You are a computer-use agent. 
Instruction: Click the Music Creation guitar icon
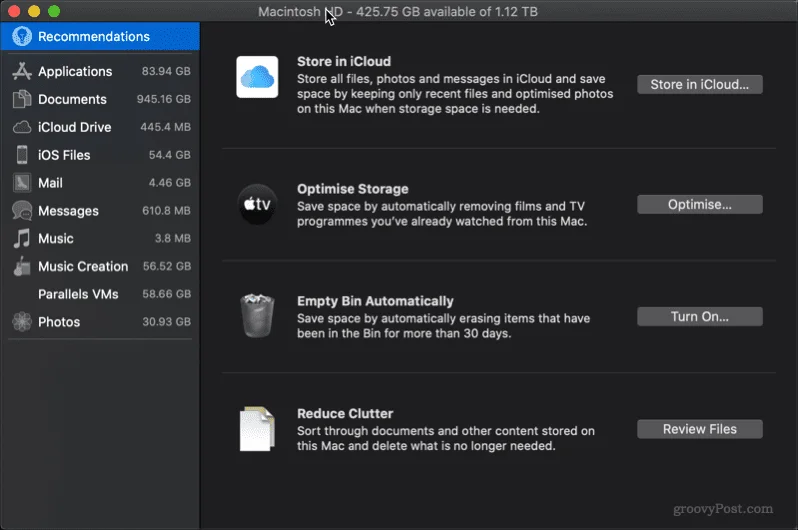[22, 266]
